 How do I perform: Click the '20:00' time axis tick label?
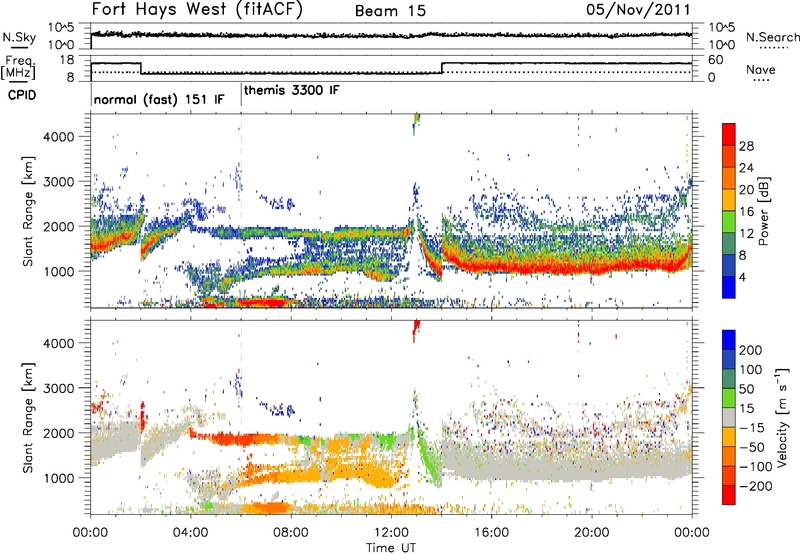coord(592,532)
